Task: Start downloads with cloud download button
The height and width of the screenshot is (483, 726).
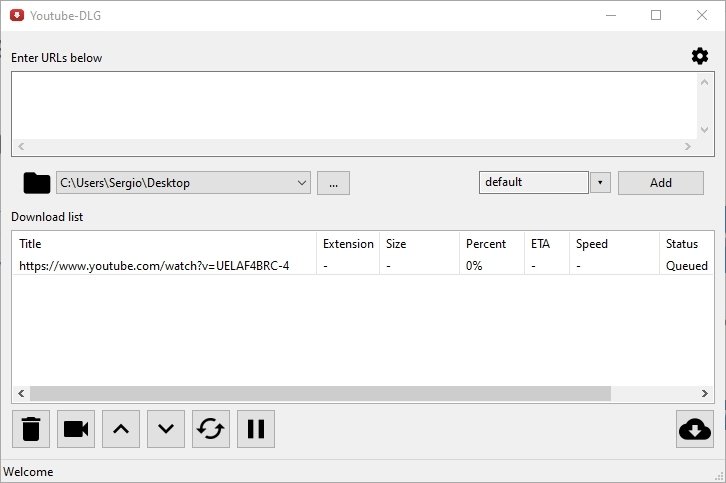Action: coord(695,429)
